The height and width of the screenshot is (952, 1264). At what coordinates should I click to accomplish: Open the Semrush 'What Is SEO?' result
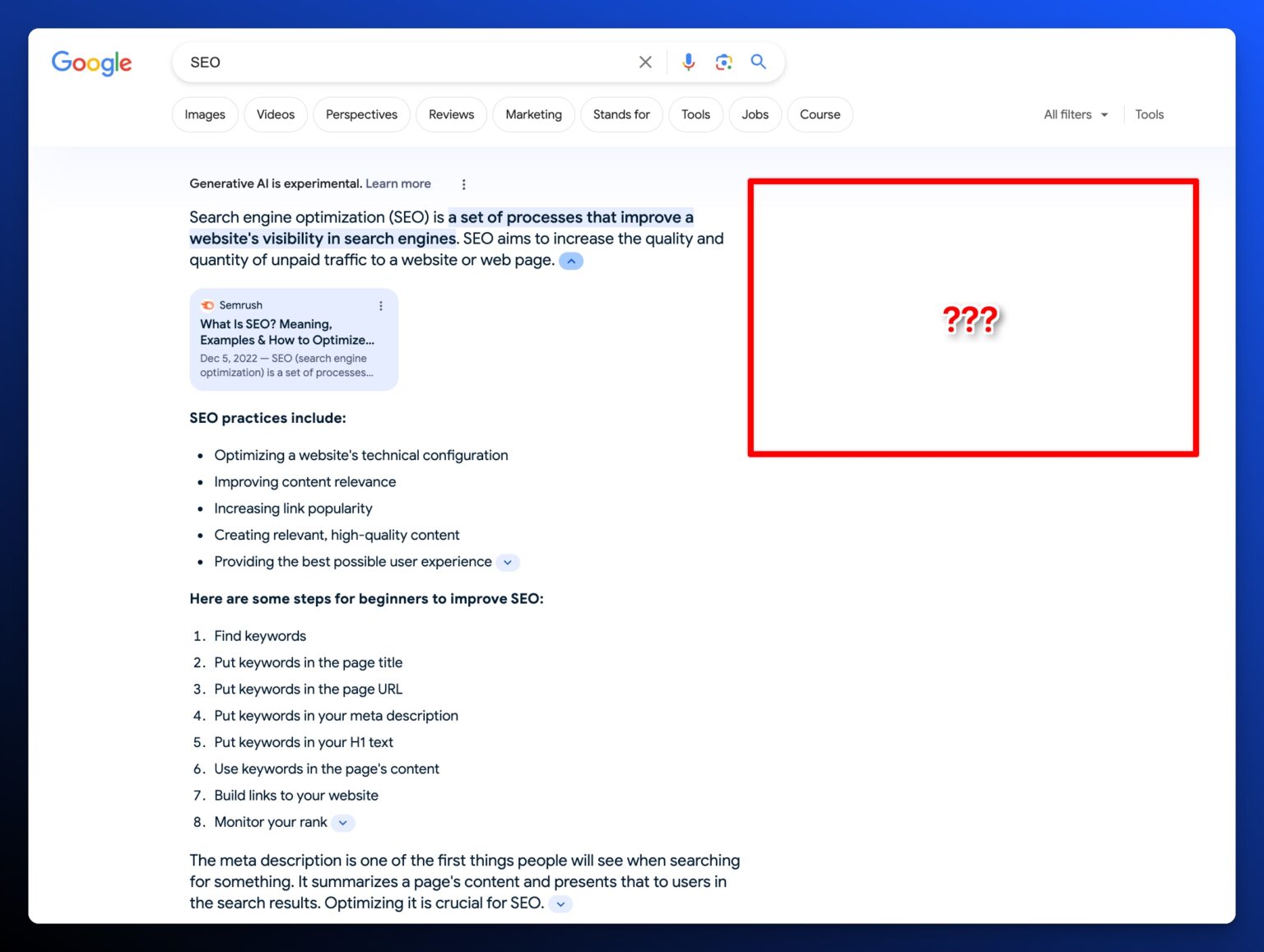[x=286, y=332]
